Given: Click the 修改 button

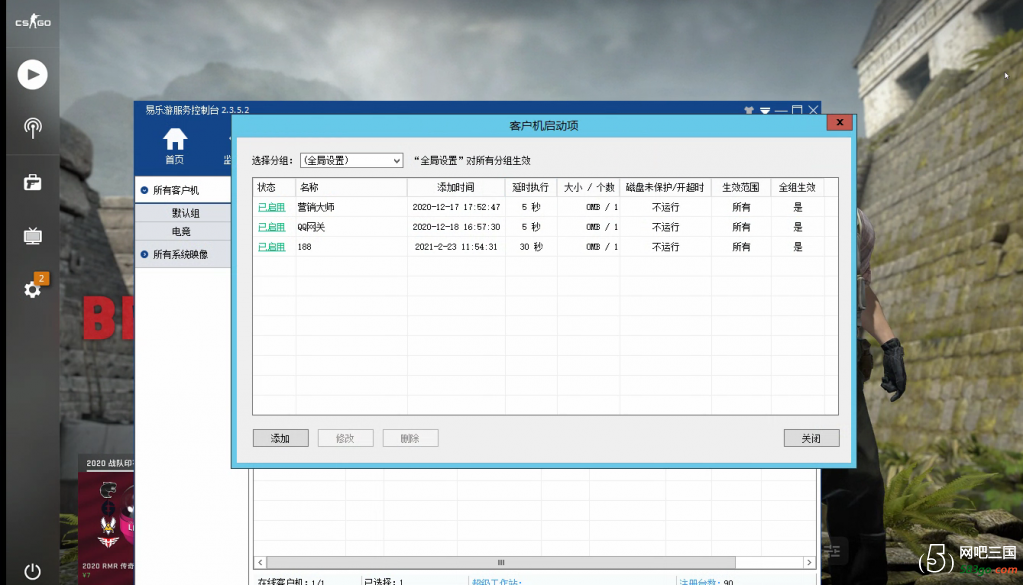Looking at the screenshot, I should click(x=346, y=438).
